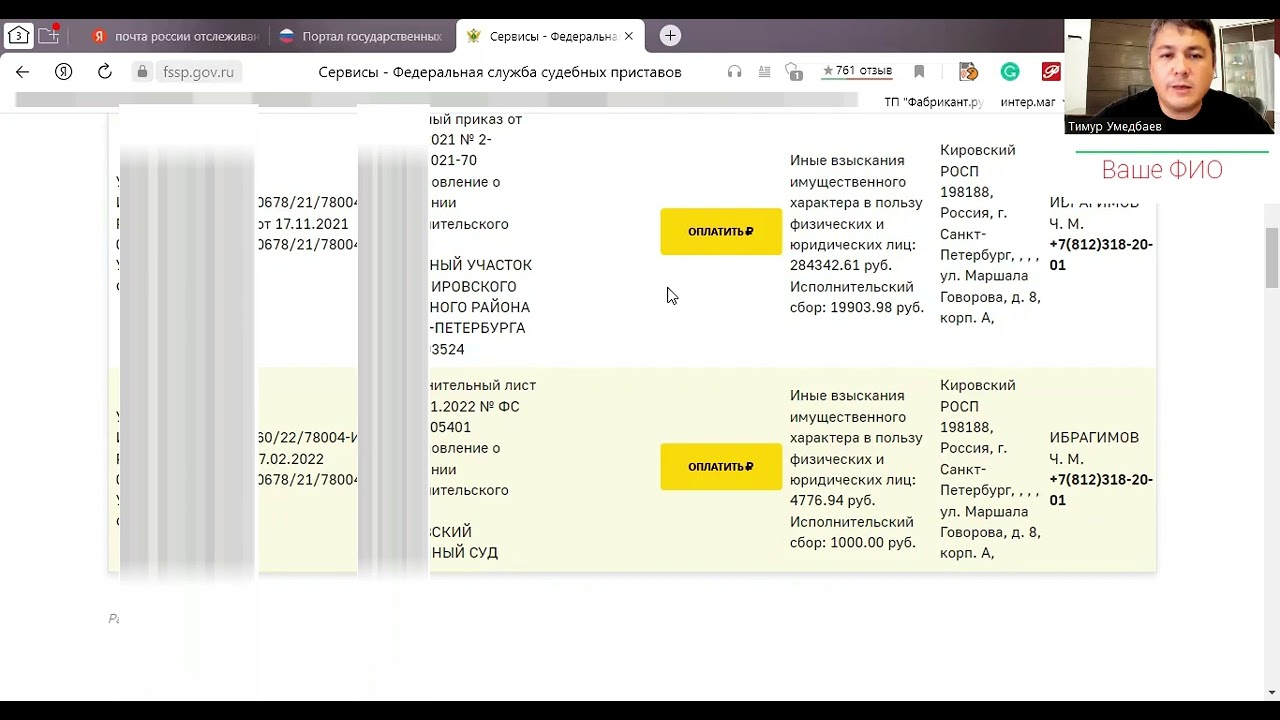Open the 'ТП "Фабрикант.ру' bookmark
The image size is (1280, 720).
pos(933,102)
